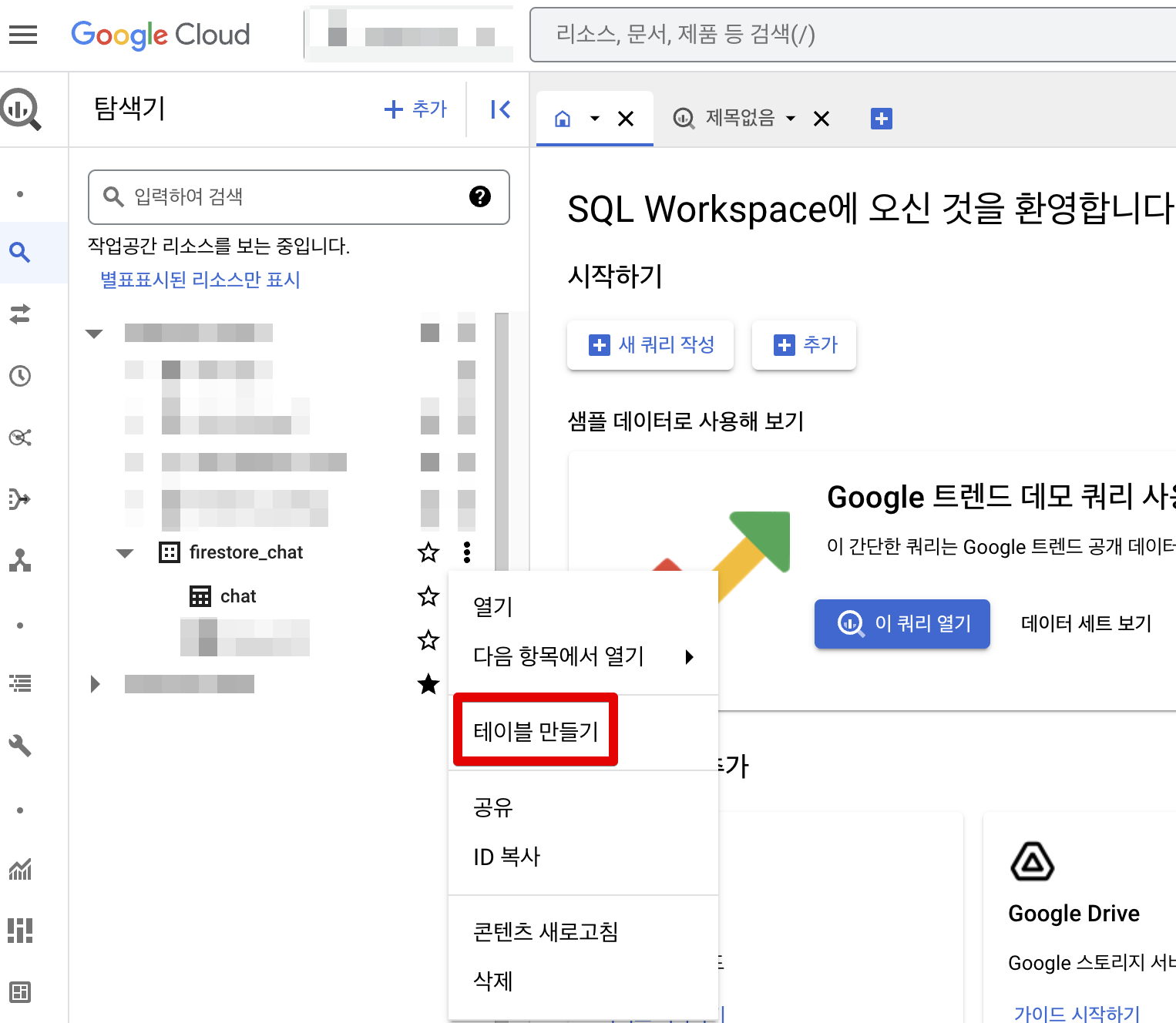Image resolution: width=1176 pixels, height=1023 pixels.
Task: Open Monitoring chart sidebar icon
Action: (20, 869)
